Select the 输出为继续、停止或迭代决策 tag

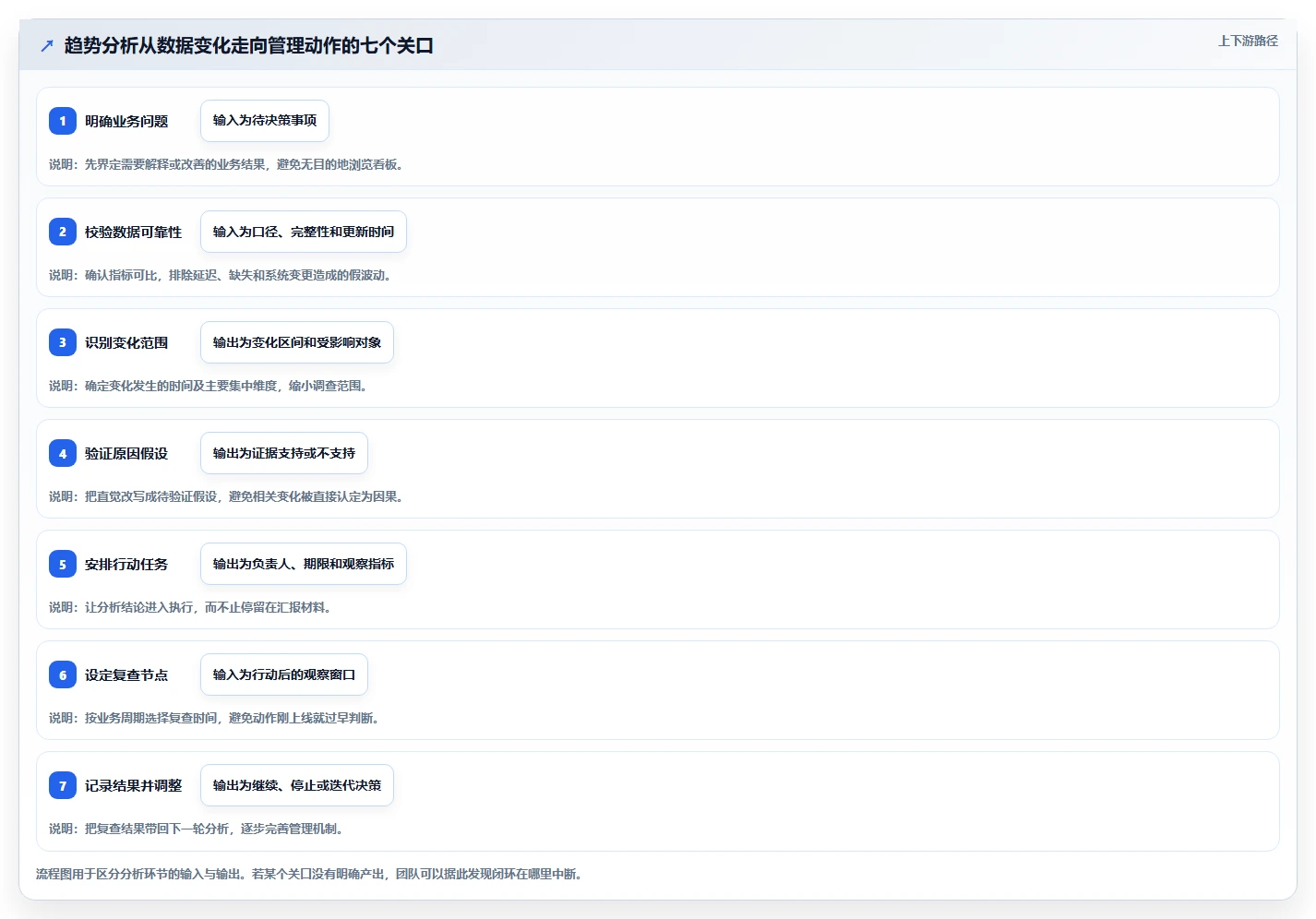297,785
